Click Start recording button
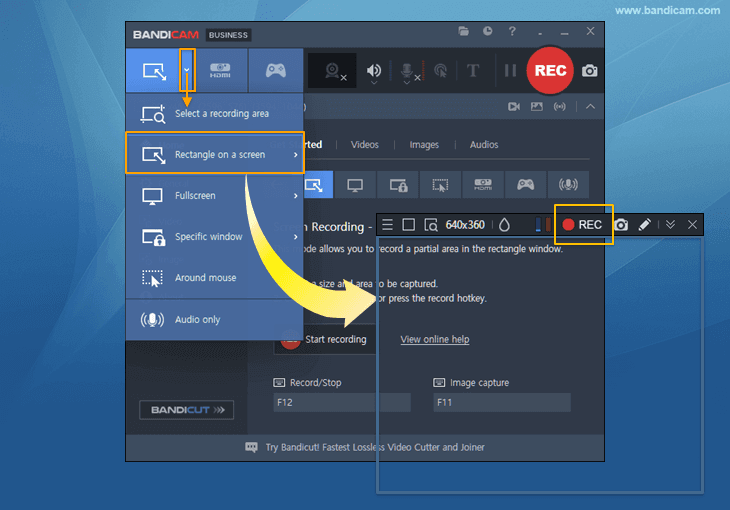 coord(325,339)
